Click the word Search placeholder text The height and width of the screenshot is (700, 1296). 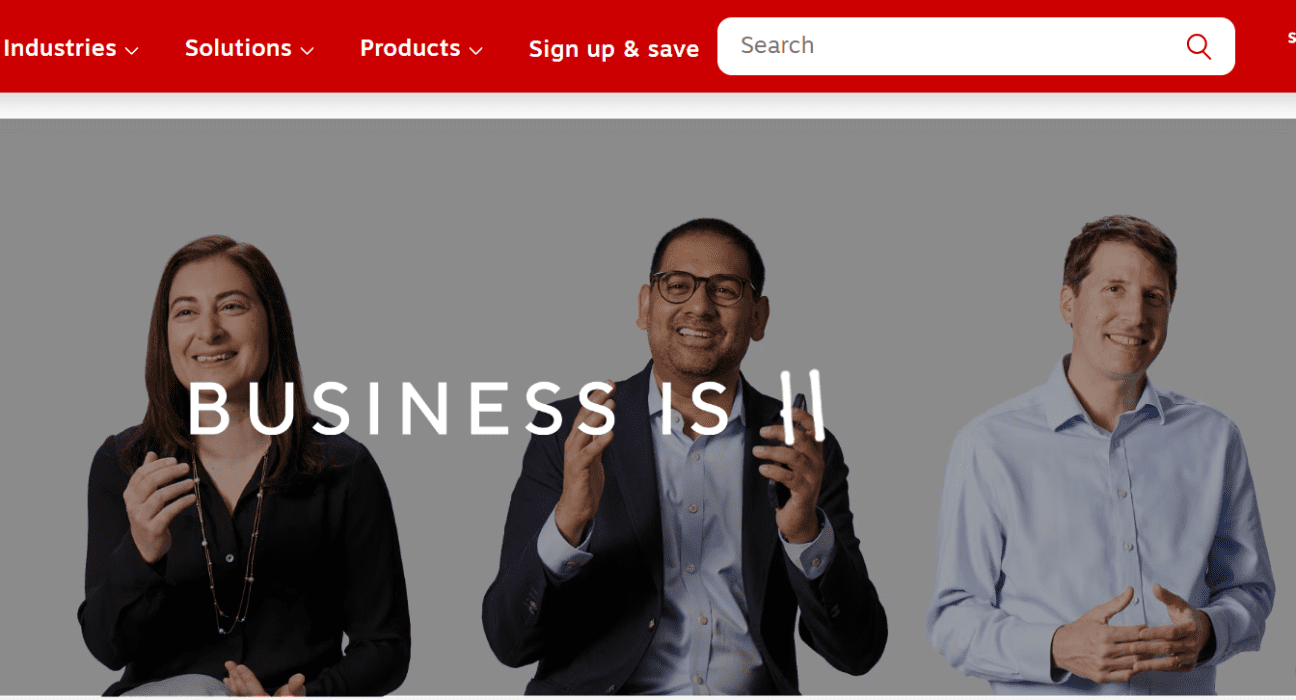(x=777, y=46)
